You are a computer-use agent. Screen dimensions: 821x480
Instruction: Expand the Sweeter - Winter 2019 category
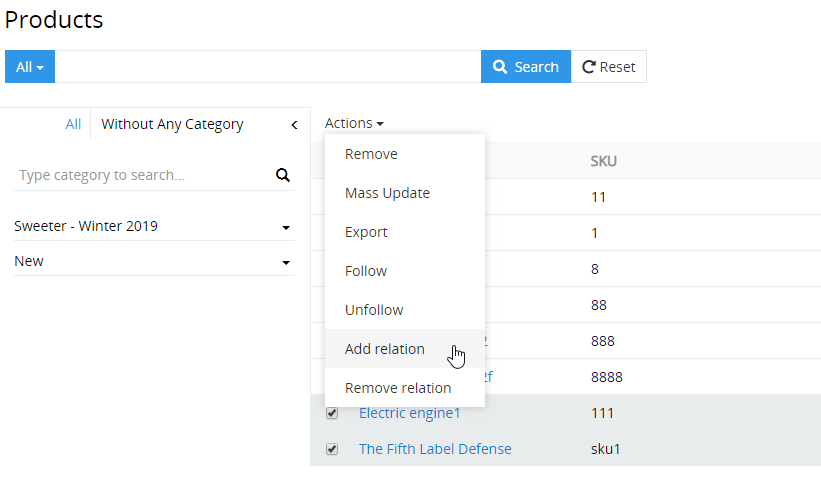(x=286, y=227)
